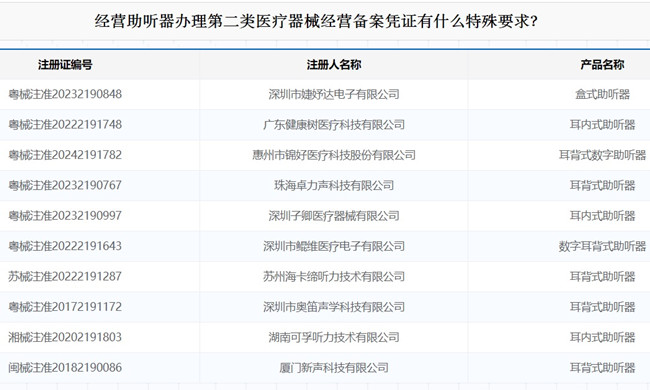This screenshot has width=650, height=390.
Task: Select registration number 粤械注准20222191748
Action: tap(65, 125)
